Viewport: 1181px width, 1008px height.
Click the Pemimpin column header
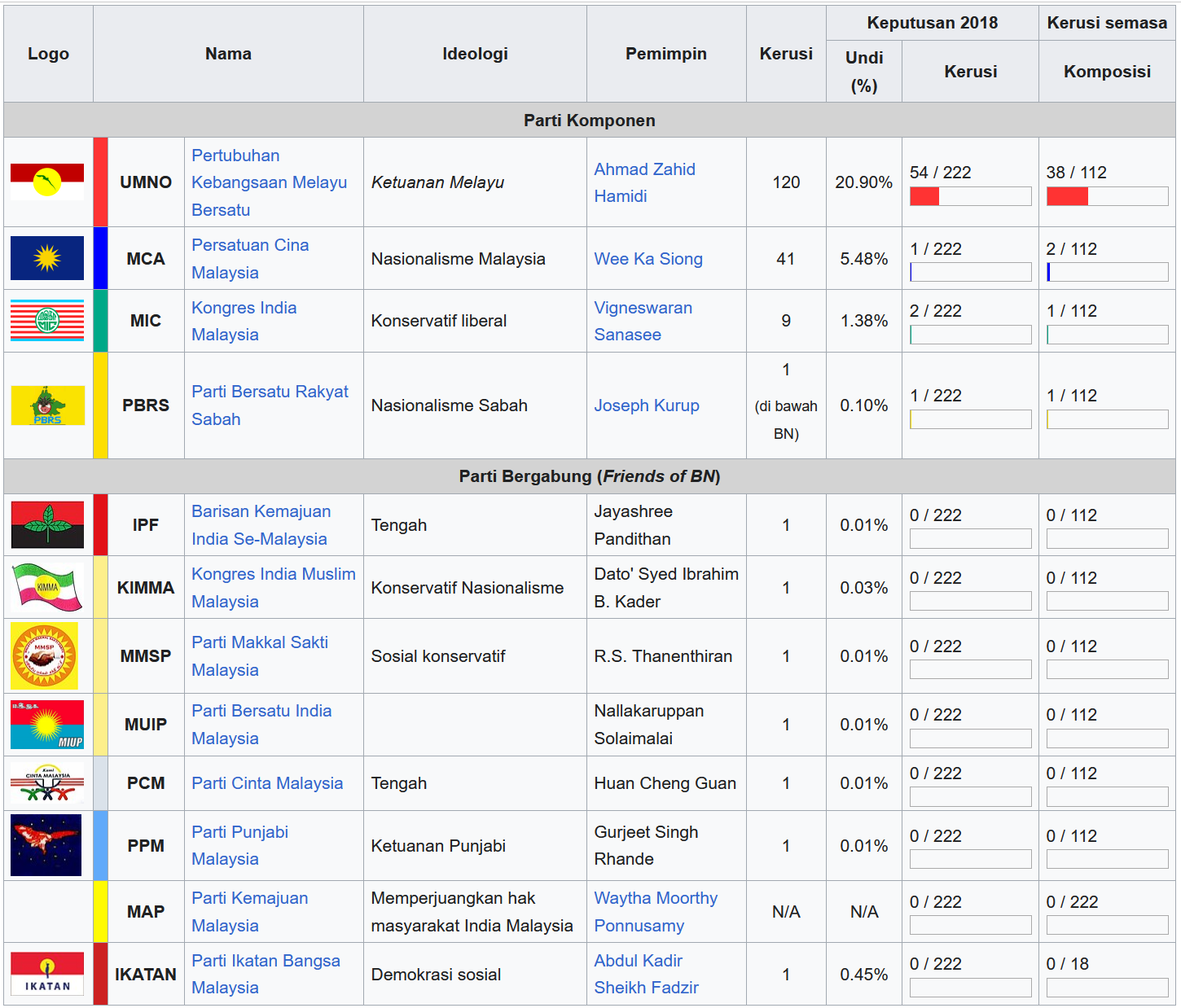(666, 54)
